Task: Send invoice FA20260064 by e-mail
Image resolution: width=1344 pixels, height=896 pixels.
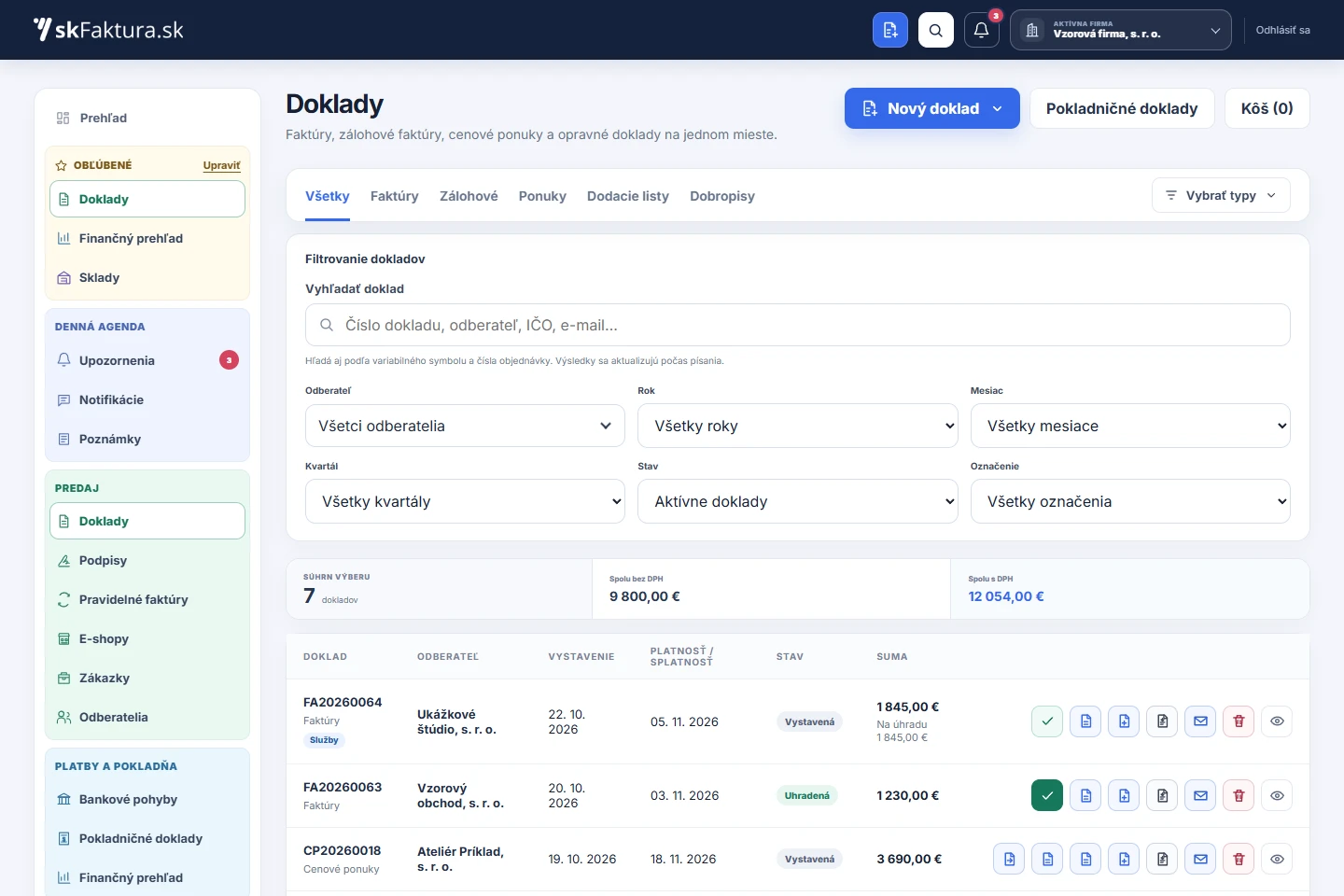Action: point(1201,721)
